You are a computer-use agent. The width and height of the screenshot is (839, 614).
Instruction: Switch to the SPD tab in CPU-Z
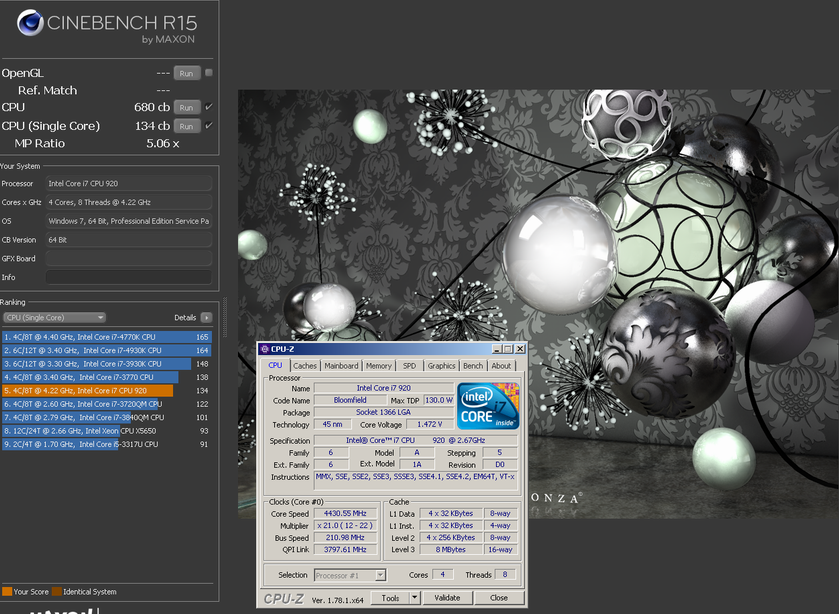pyautogui.click(x=409, y=366)
